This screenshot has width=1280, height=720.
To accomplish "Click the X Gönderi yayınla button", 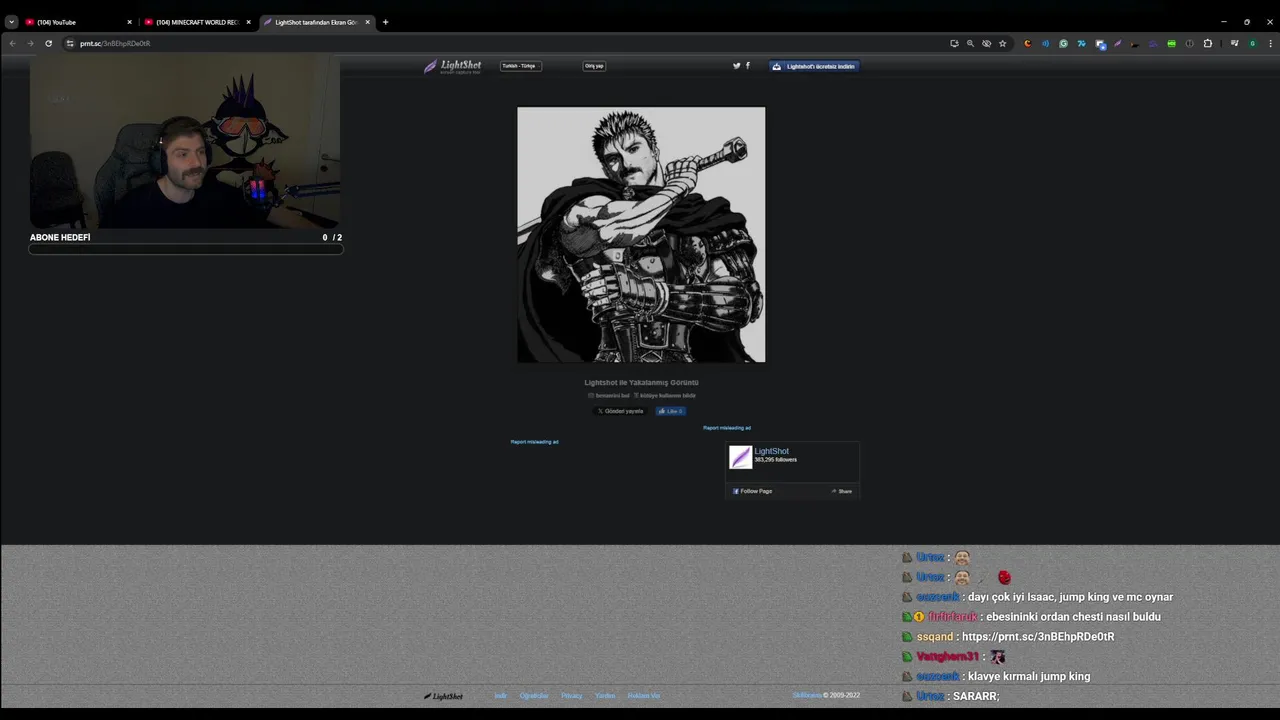I will point(620,411).
